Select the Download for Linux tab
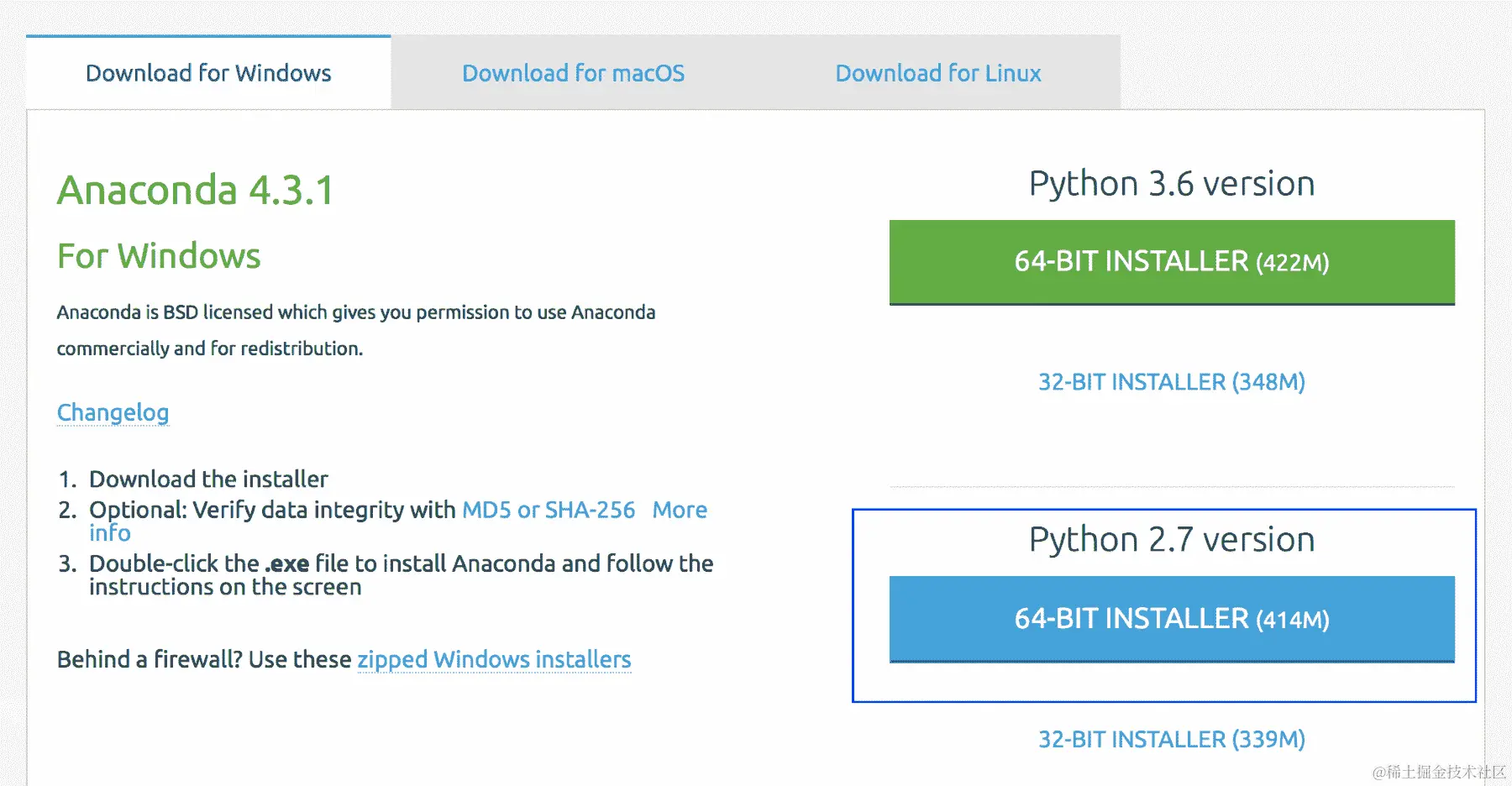Image resolution: width=1512 pixels, height=786 pixels. tap(937, 73)
